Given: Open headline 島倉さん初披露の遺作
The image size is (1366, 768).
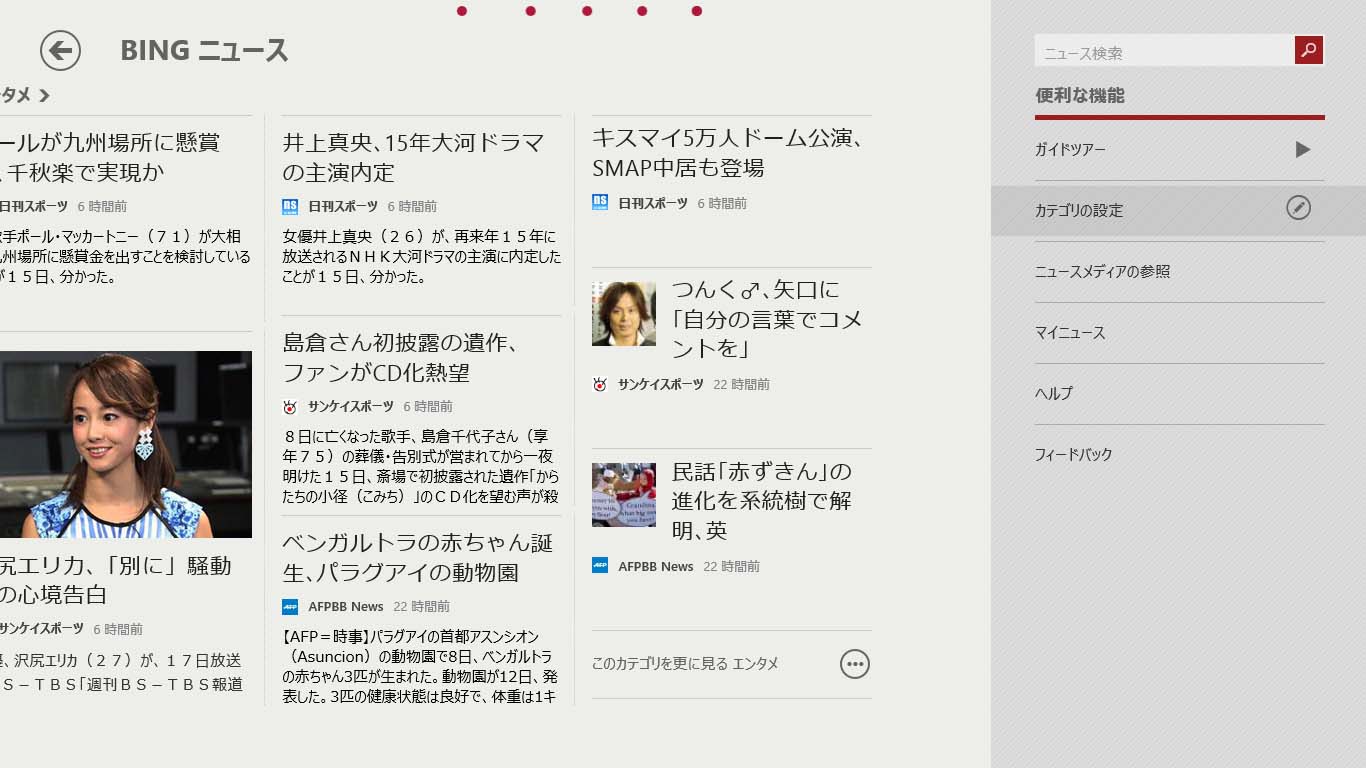Looking at the screenshot, I should 400,357.
